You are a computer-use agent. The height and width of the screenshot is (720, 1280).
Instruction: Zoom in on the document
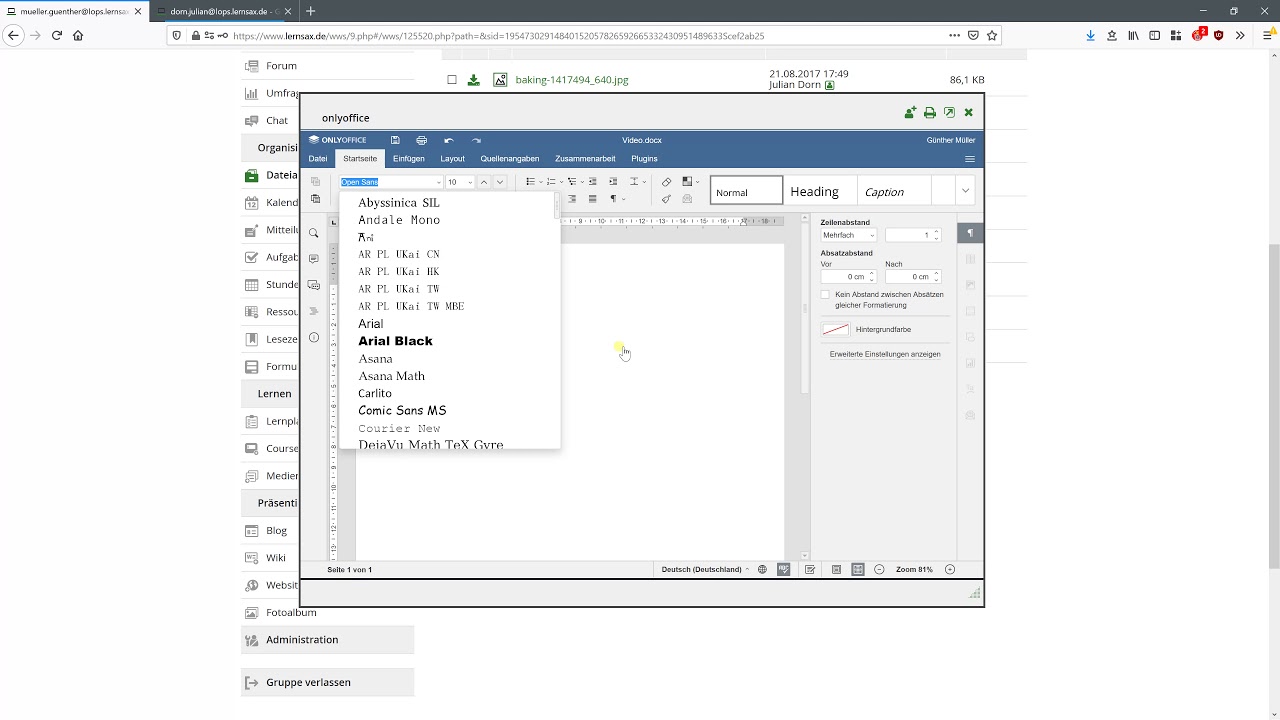(950, 569)
